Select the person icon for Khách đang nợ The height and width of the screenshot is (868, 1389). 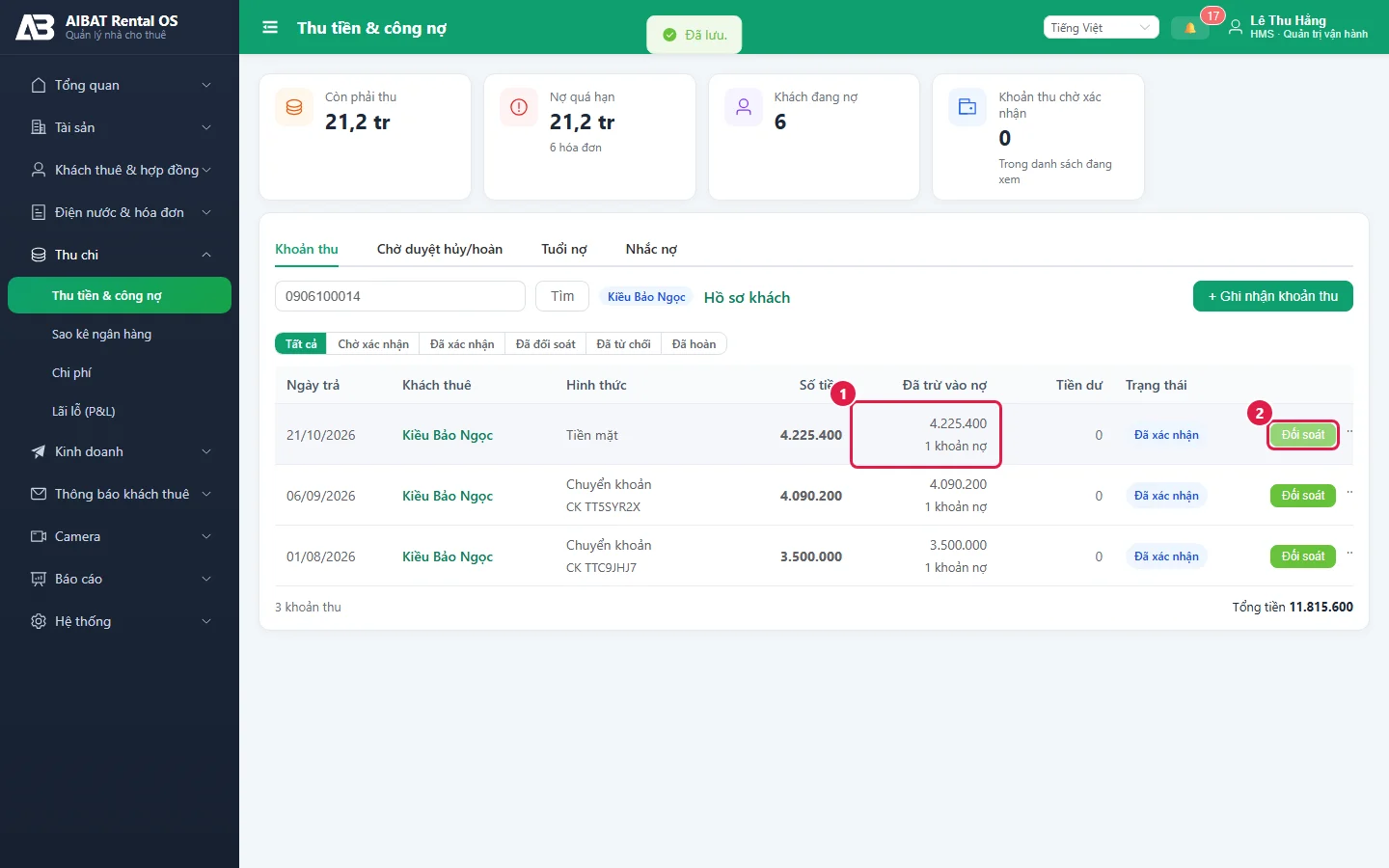coord(744,107)
